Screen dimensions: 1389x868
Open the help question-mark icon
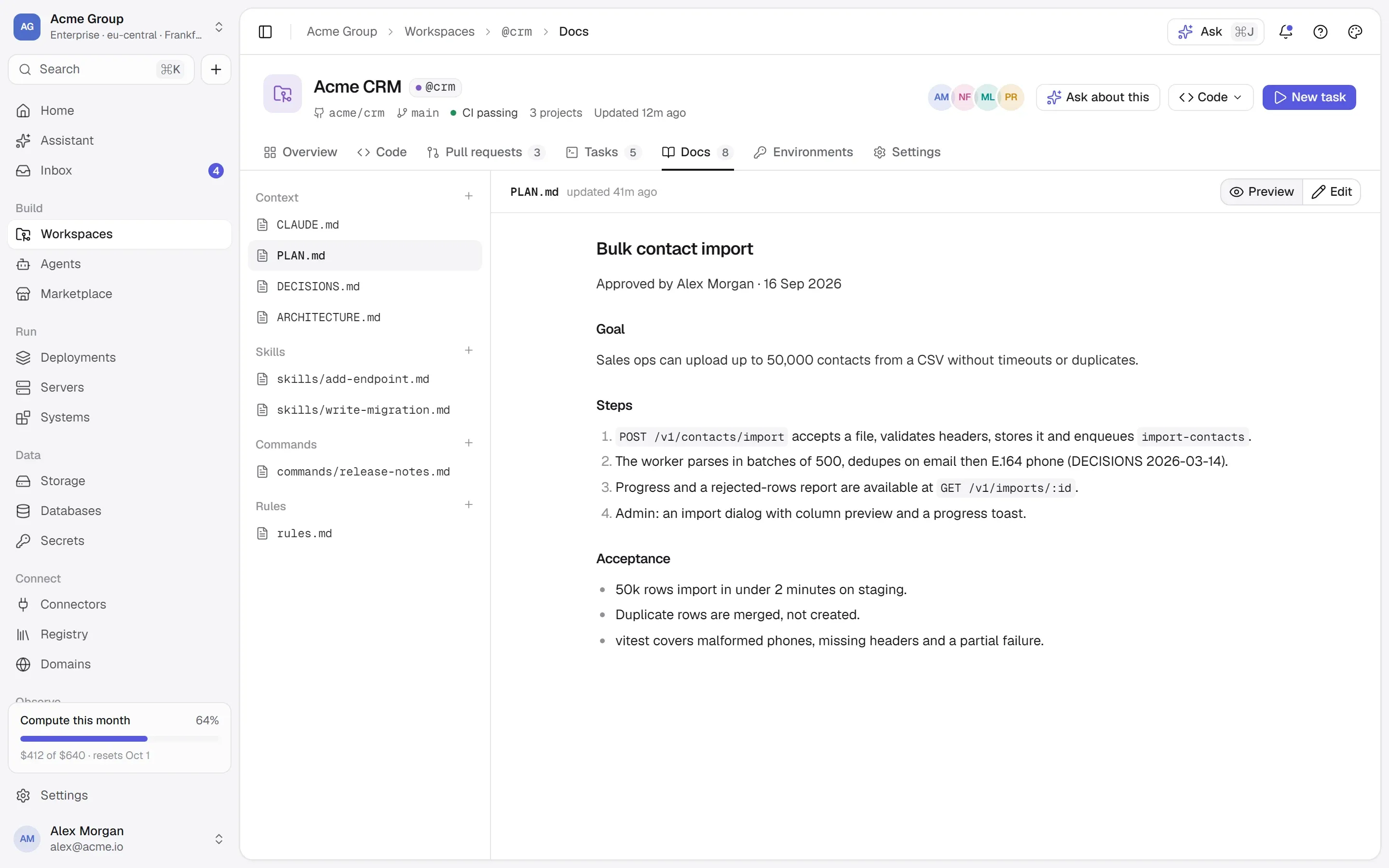(1320, 31)
